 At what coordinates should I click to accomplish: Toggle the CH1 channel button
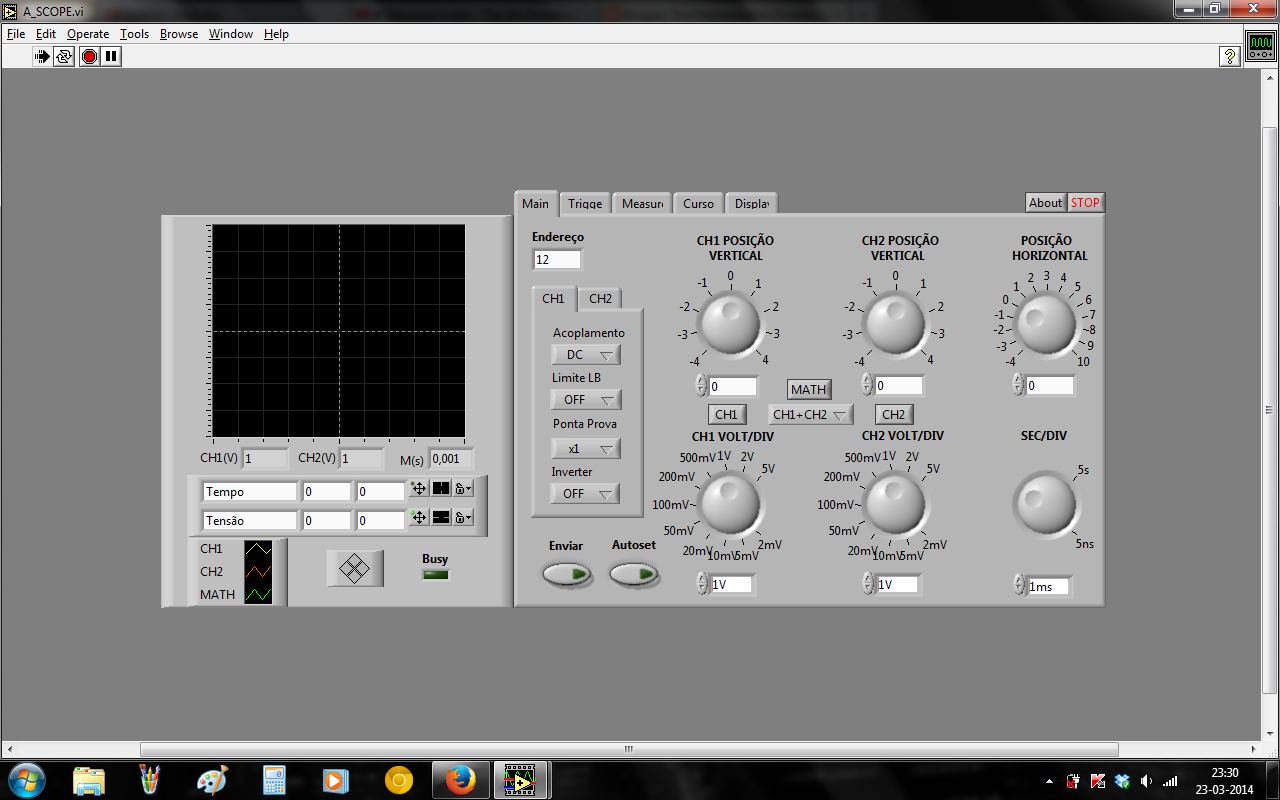[727, 414]
